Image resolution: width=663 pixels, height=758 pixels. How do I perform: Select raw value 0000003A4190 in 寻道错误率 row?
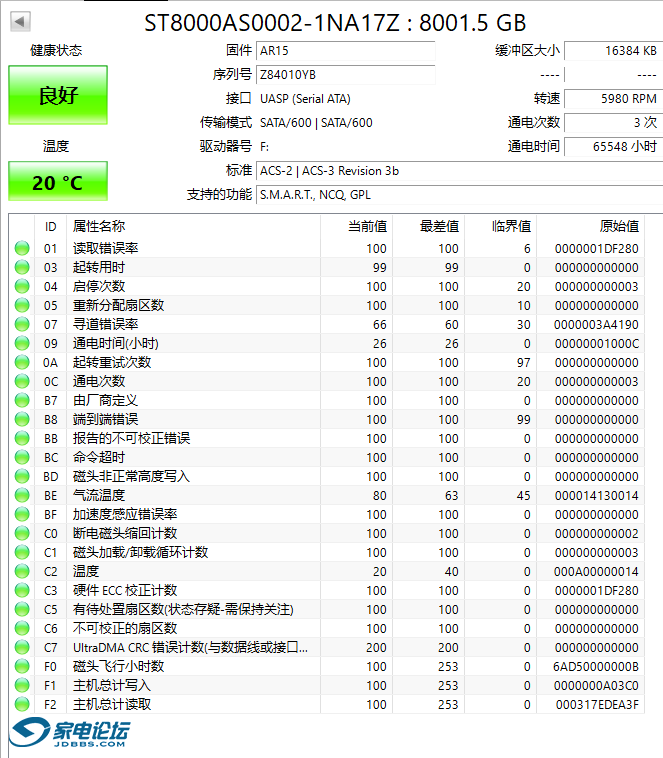(x=596, y=324)
